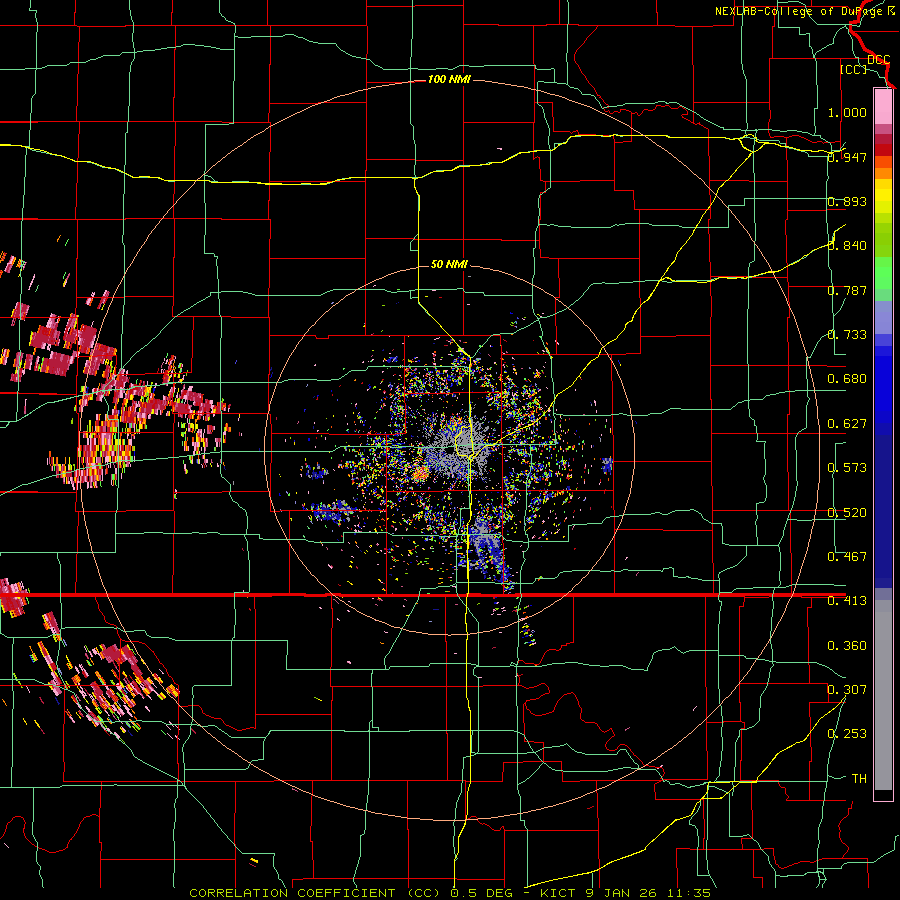
Task: Pick the gray band in the color bar
Action: tap(883, 695)
